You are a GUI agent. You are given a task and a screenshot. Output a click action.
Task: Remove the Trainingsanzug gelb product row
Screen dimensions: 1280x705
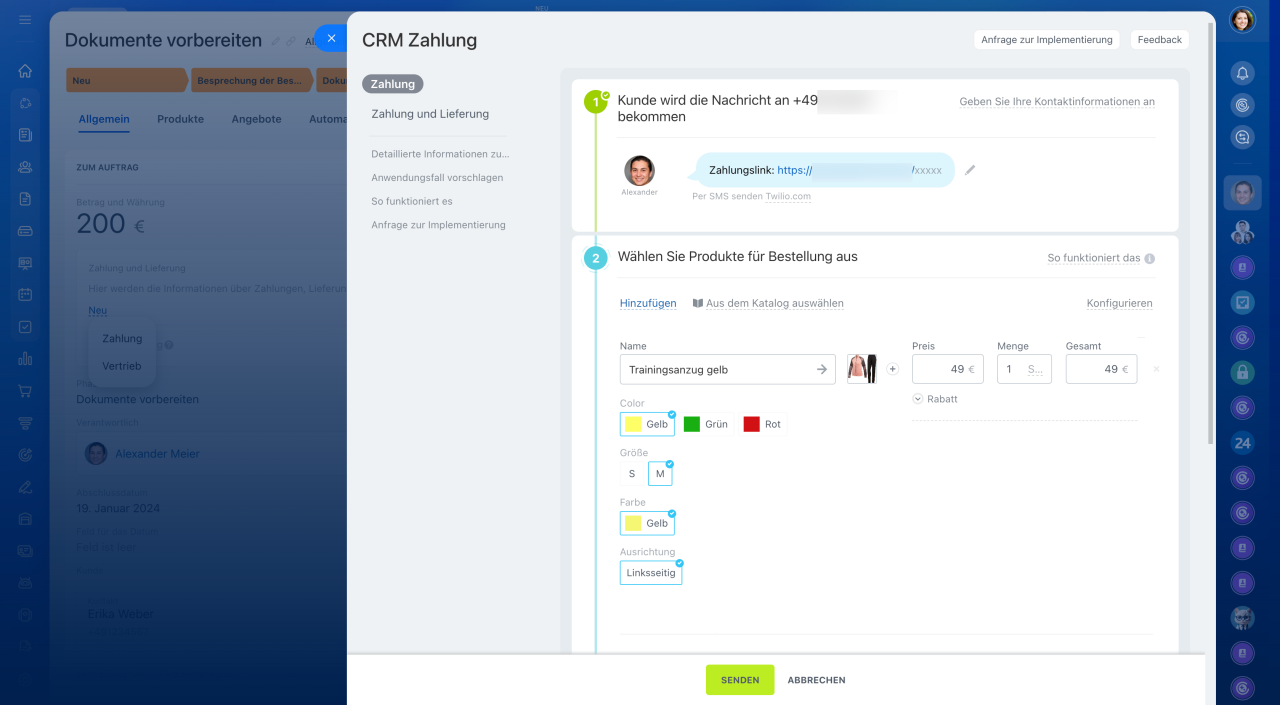click(1156, 369)
